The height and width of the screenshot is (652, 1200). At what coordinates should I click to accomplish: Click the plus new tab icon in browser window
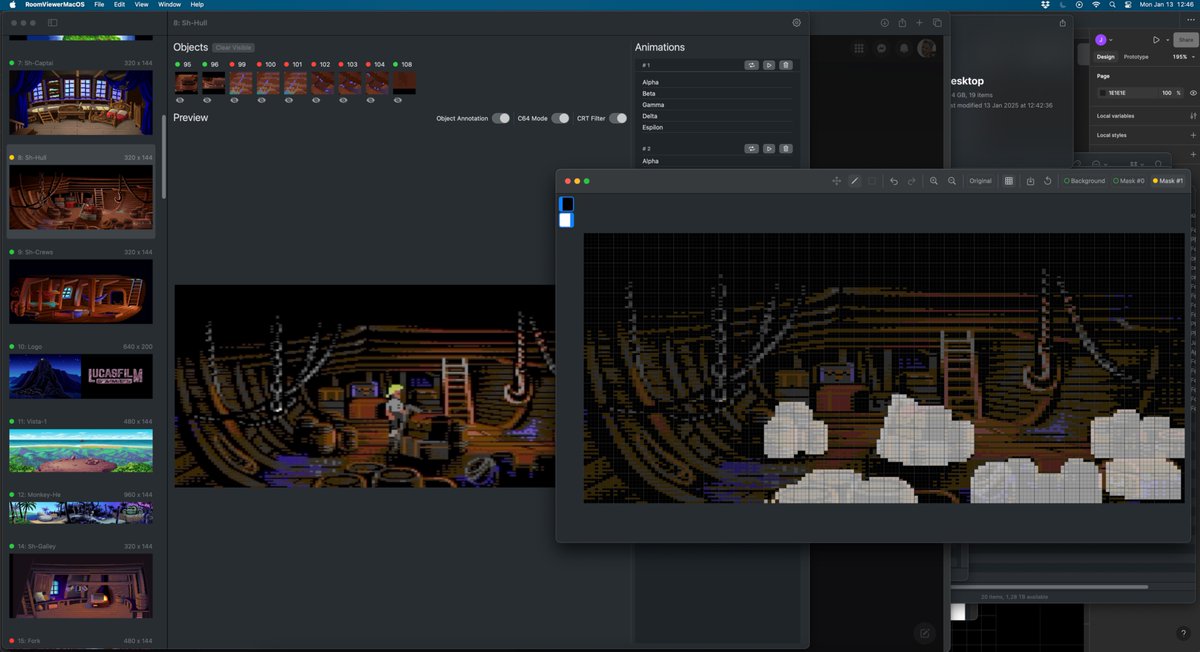tap(919, 22)
